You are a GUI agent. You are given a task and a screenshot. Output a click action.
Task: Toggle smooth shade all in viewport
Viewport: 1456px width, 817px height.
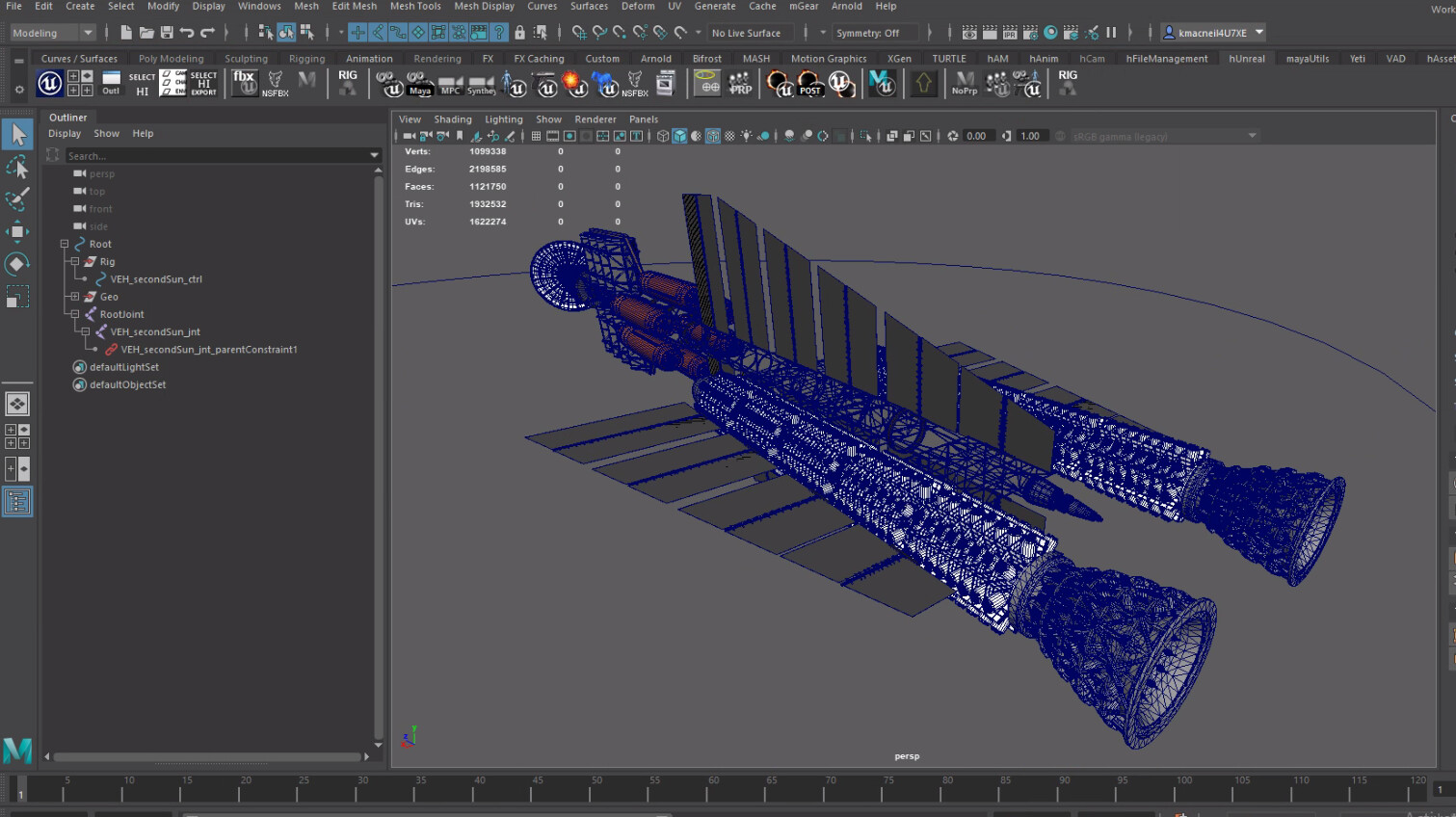[x=680, y=137]
